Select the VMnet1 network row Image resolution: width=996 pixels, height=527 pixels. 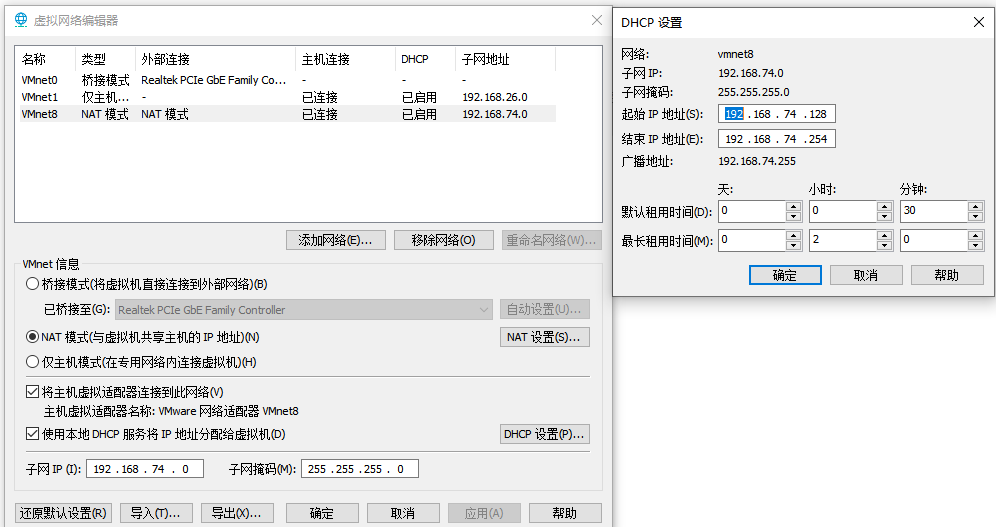click(x=288, y=97)
